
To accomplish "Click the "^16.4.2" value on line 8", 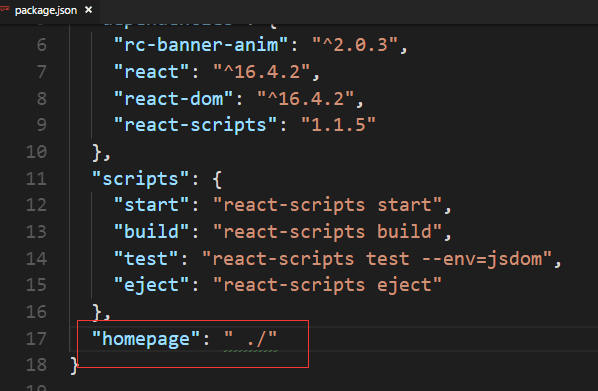I will tap(306, 99).
